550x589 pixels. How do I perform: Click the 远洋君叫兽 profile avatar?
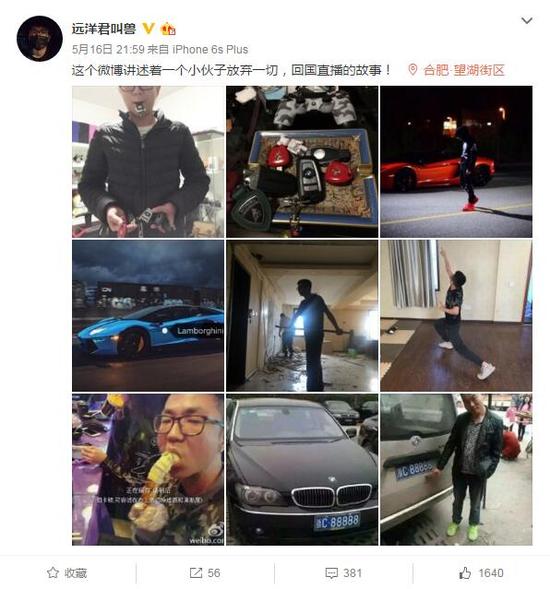point(39,39)
